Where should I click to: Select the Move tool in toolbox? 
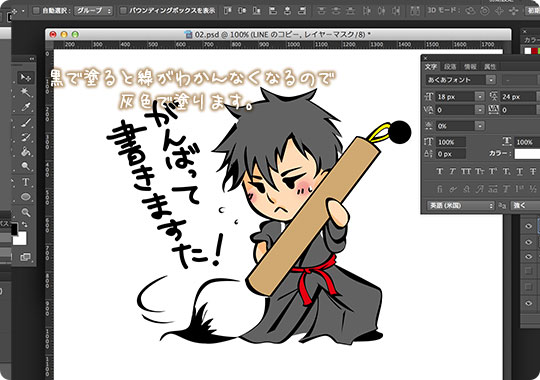tap(25, 78)
